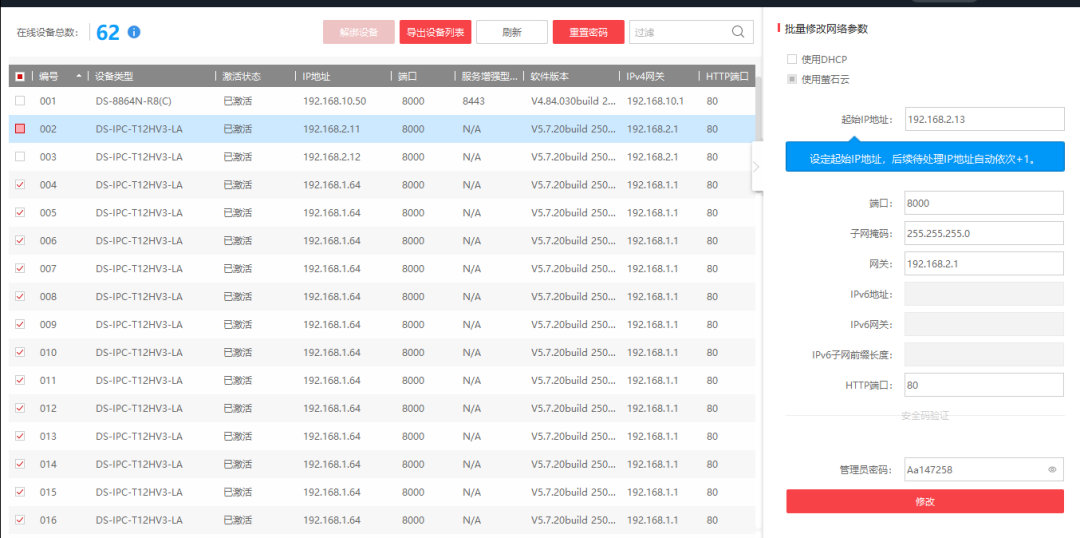Click in the 子网掩码 input field
This screenshot has width=1080, height=538.
pyautogui.click(x=983, y=233)
